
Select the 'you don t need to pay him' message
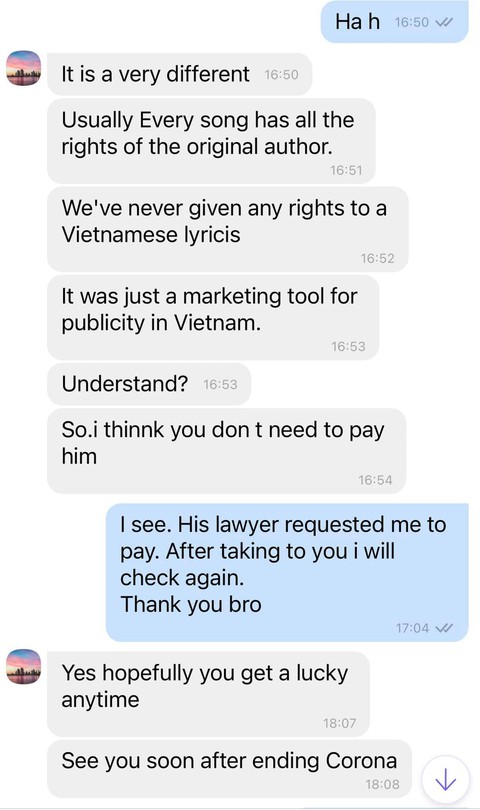point(226,451)
